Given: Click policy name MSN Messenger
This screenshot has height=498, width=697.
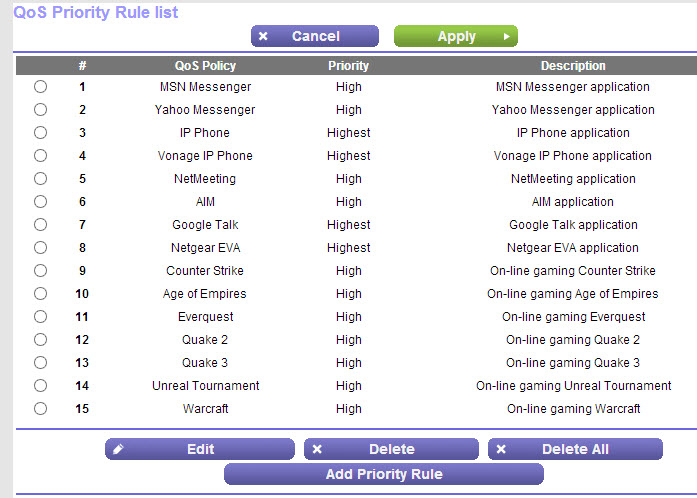Looking at the screenshot, I should coord(205,87).
